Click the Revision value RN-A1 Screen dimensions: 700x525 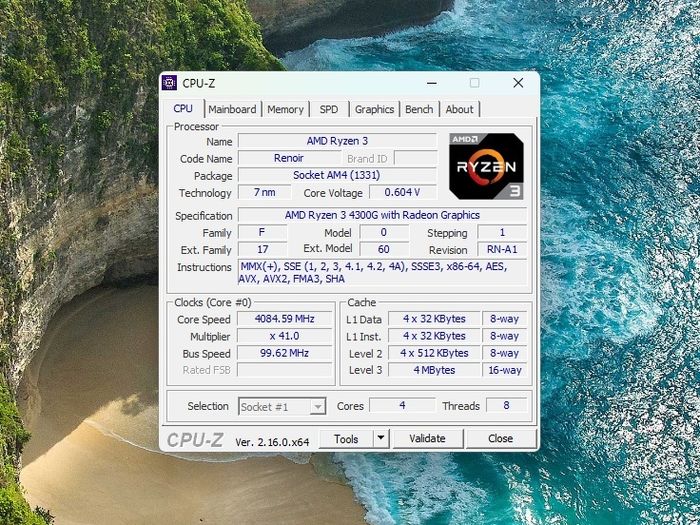(x=502, y=249)
